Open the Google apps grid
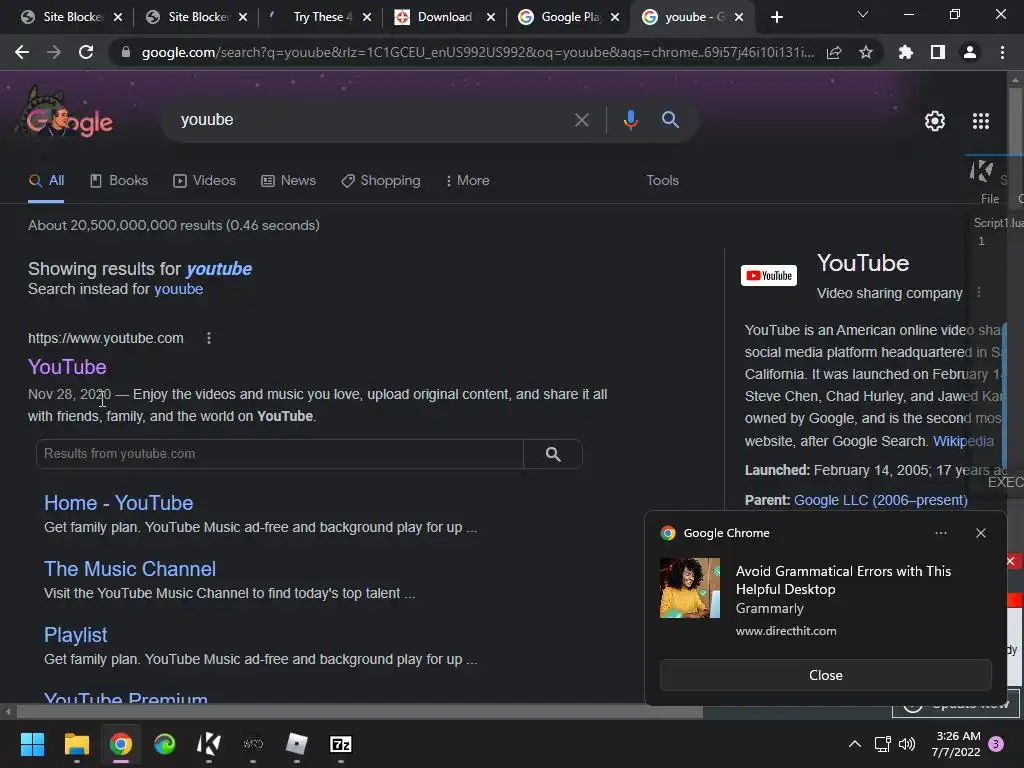This screenshot has height=768, width=1024. coord(981,121)
